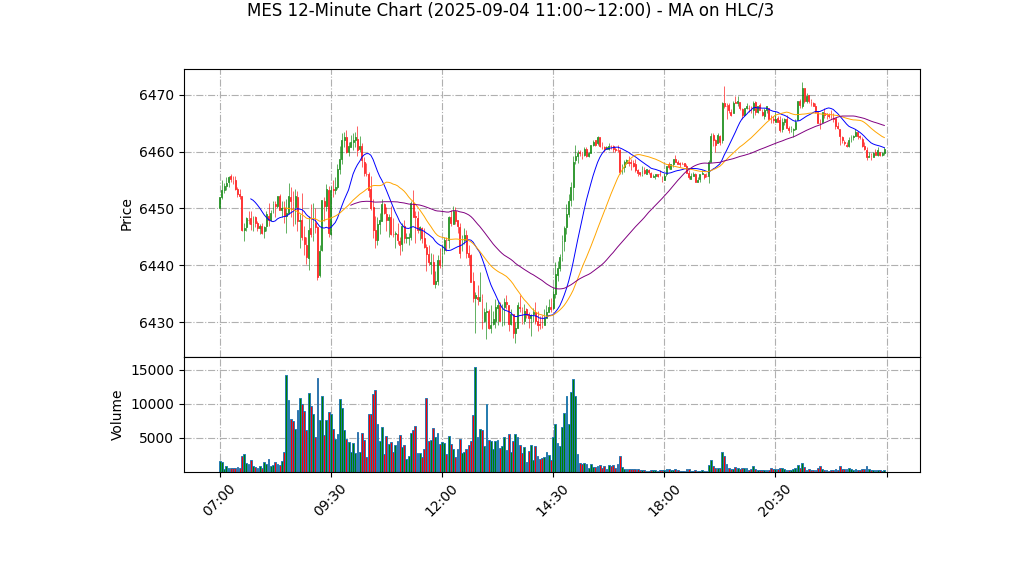The width and height of the screenshot is (1022, 575).
Task: Click the tallest volume bar near 12:45
Action: 475,420
